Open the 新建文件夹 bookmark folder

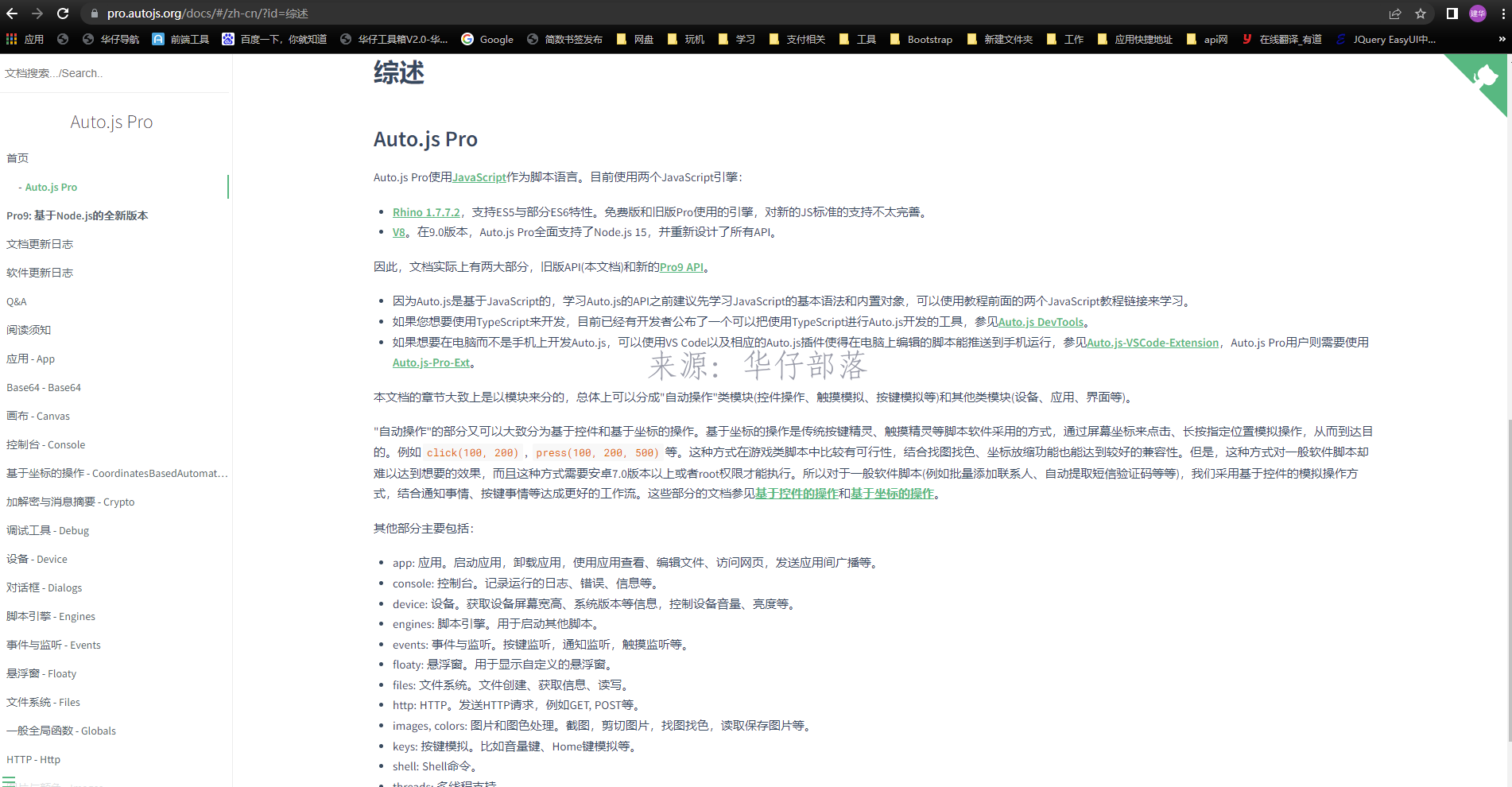pyautogui.click(x=1000, y=39)
